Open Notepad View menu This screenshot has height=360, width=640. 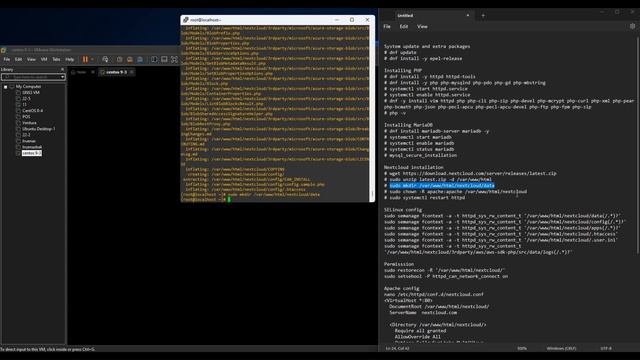[x=422, y=27]
